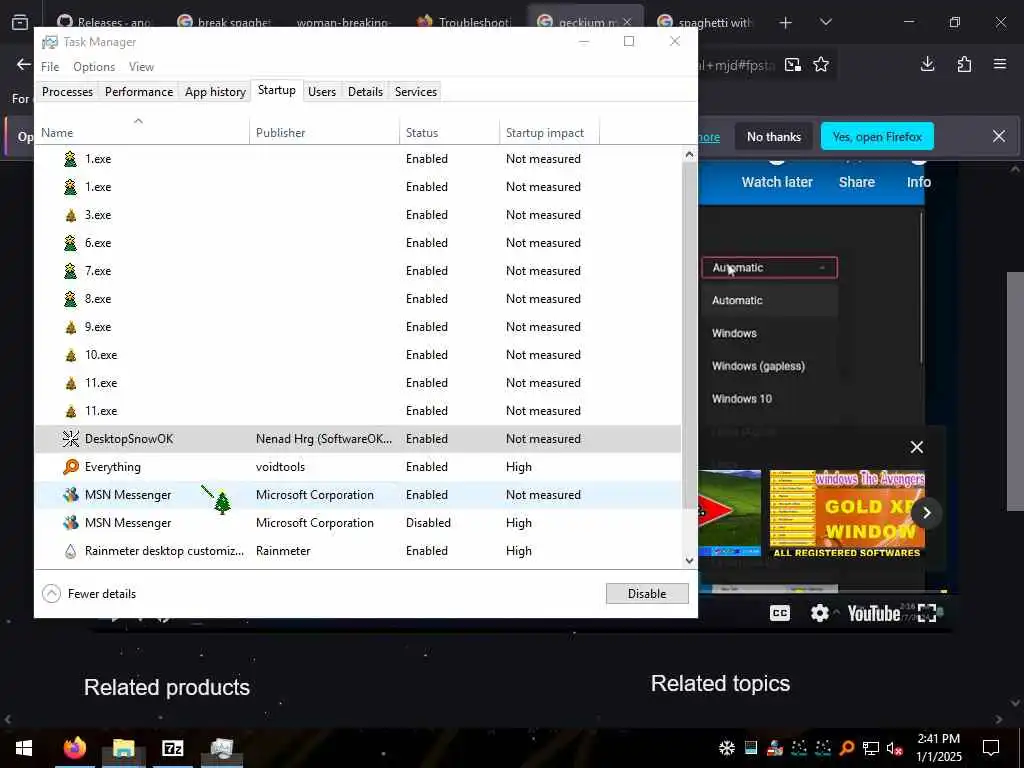The height and width of the screenshot is (768, 1024).
Task: Open the File menu in Task Manager
Action: coord(50,67)
